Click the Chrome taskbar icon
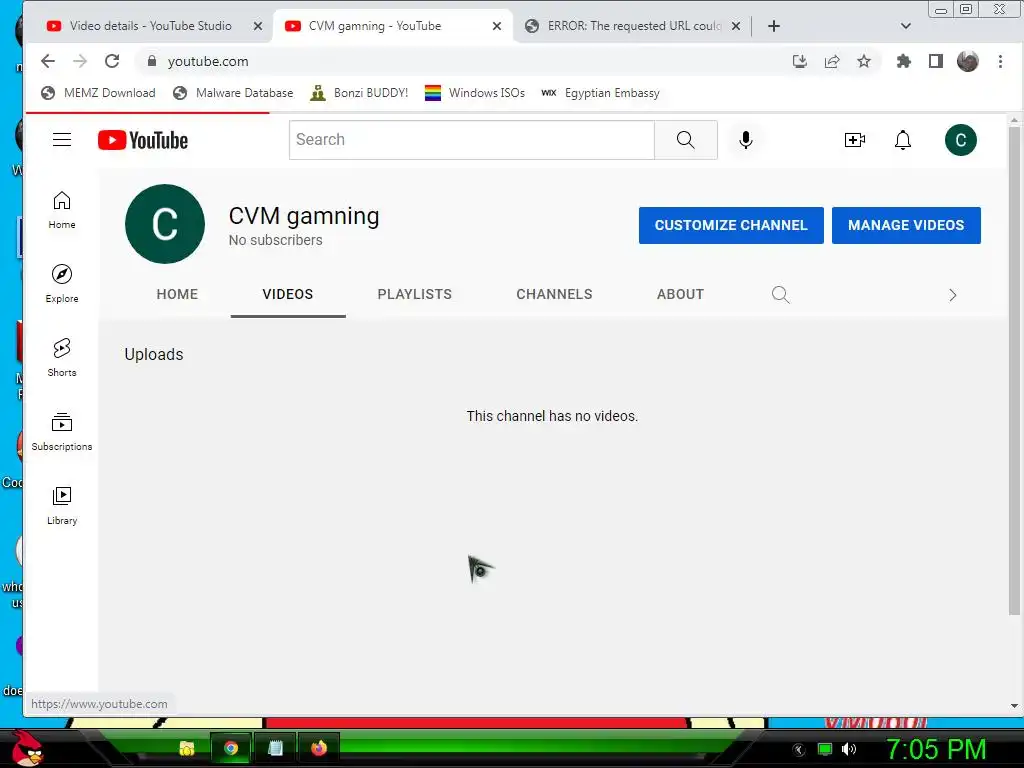 pyautogui.click(x=231, y=748)
